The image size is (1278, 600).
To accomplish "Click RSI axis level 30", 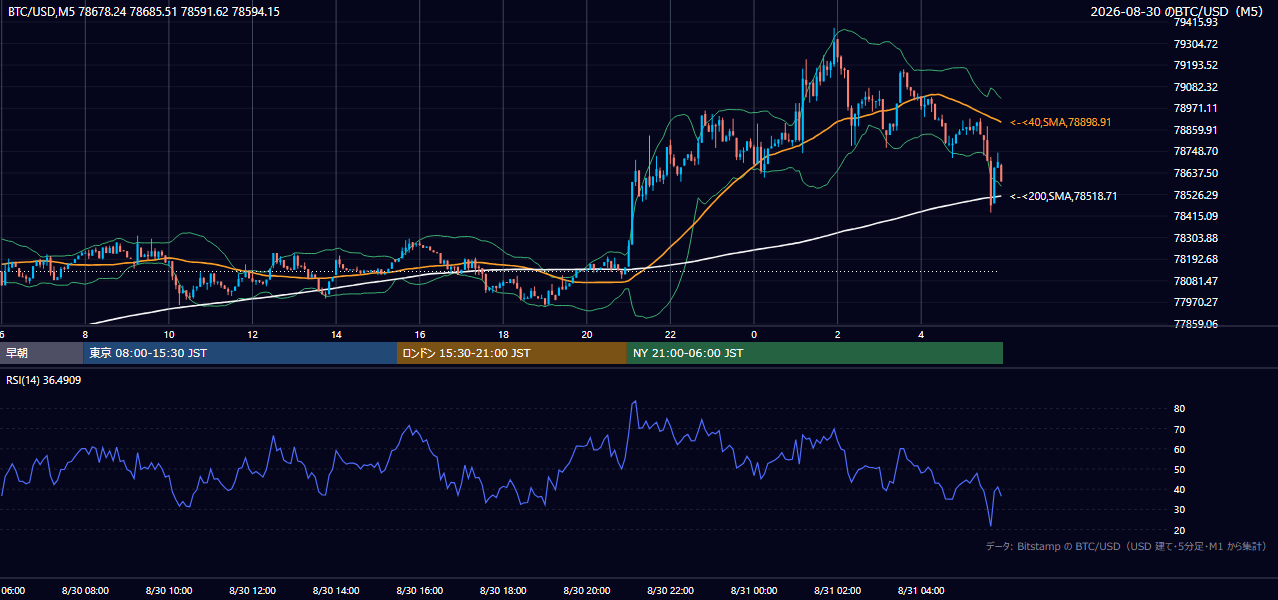I will point(1179,509).
